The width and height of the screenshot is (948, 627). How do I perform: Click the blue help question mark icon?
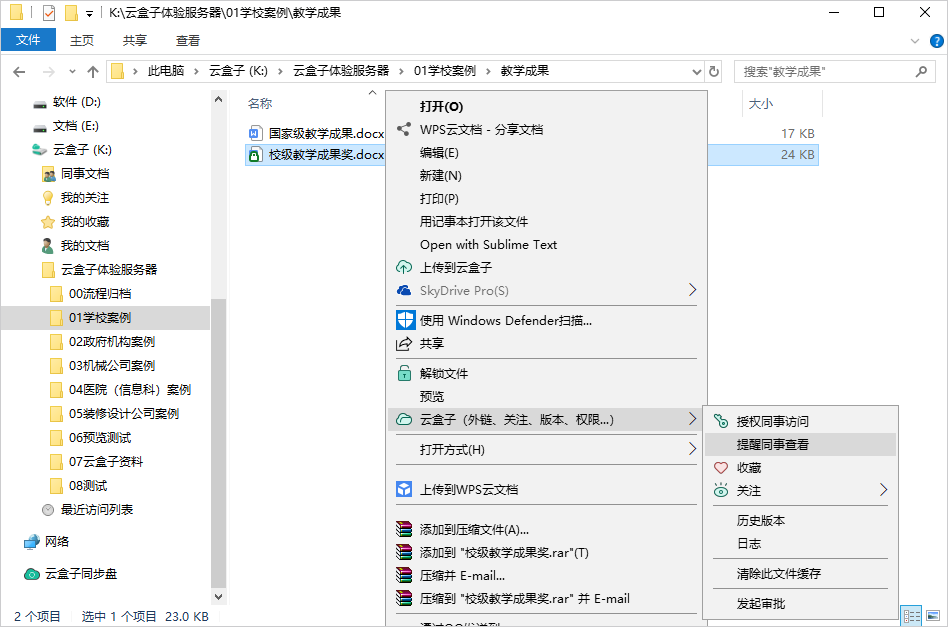click(937, 41)
